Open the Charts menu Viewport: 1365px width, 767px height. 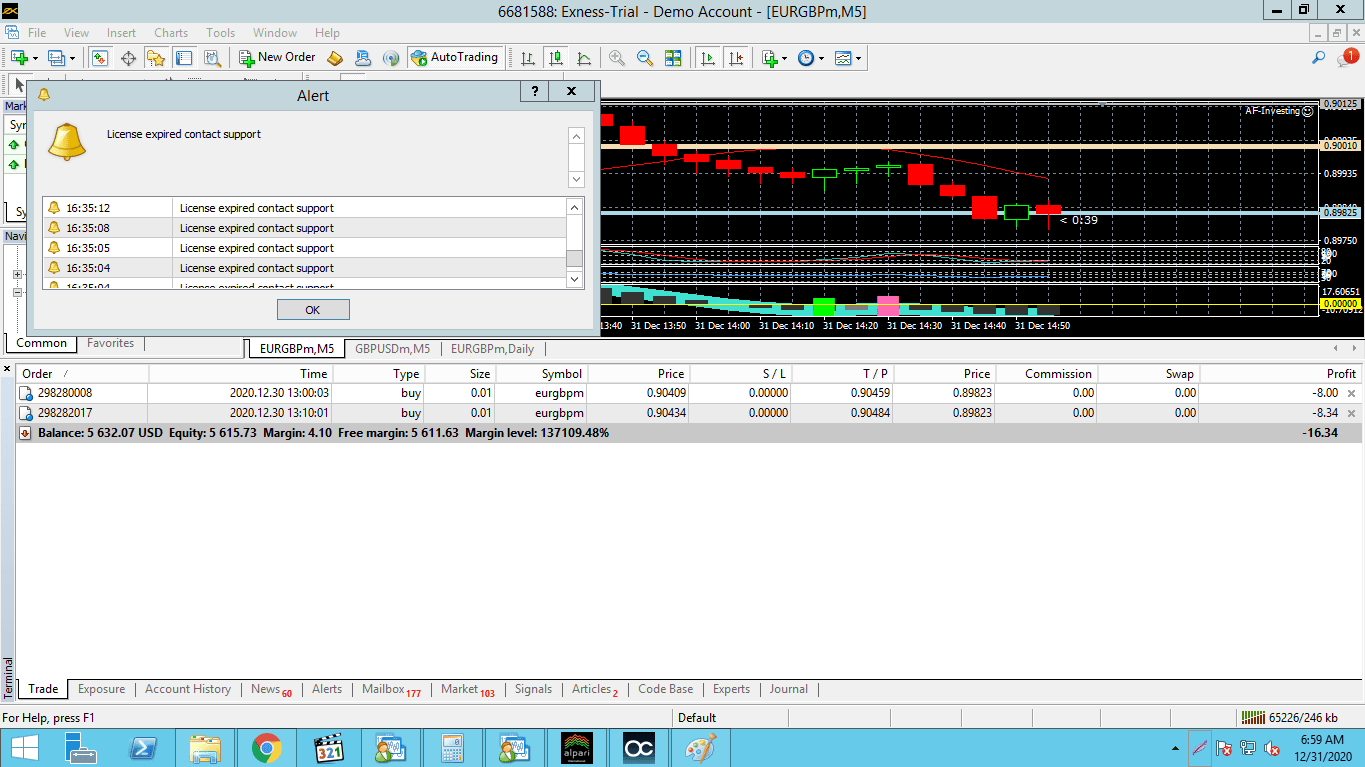[171, 33]
